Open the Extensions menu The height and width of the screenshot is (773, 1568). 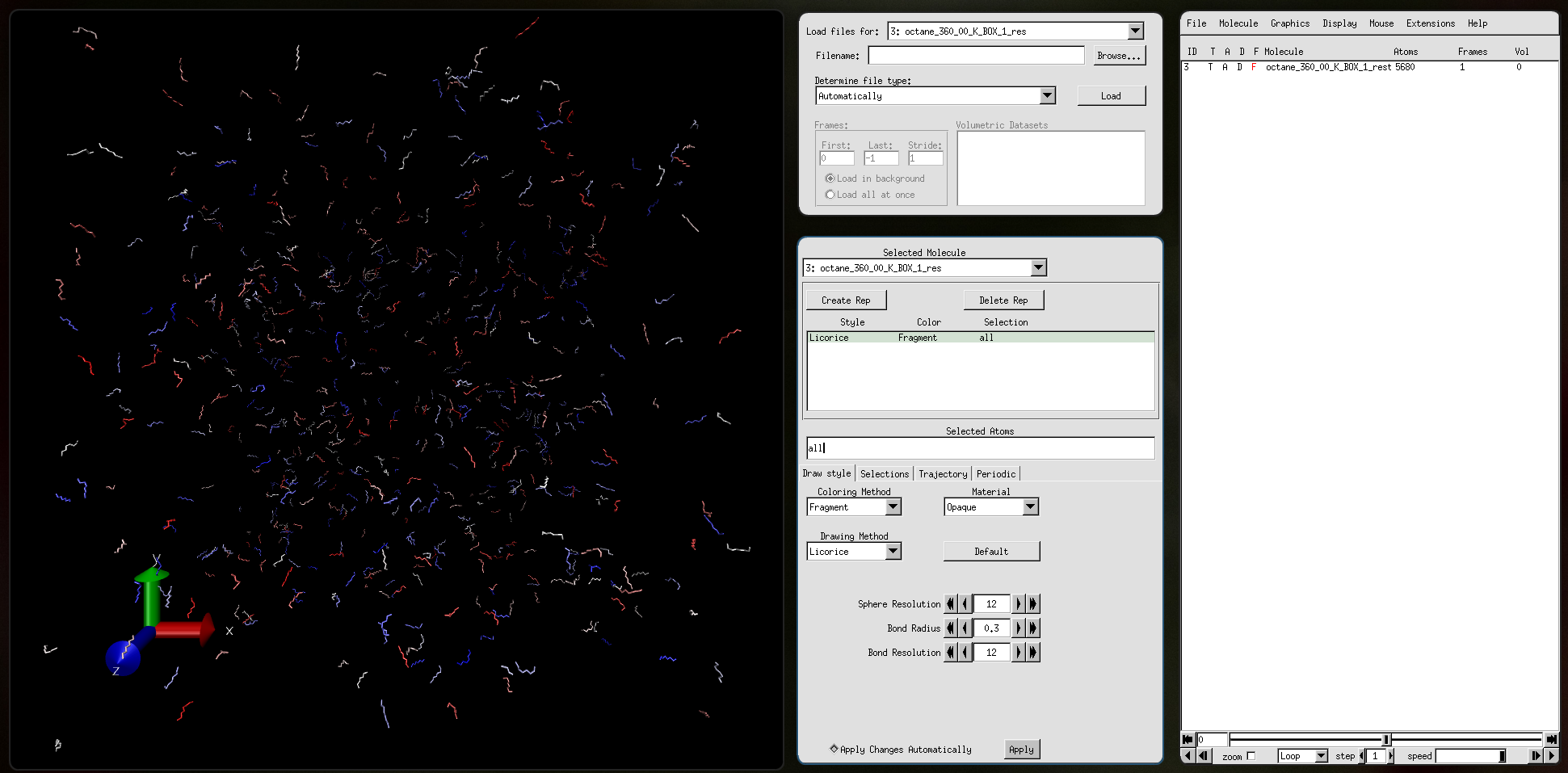(1430, 23)
